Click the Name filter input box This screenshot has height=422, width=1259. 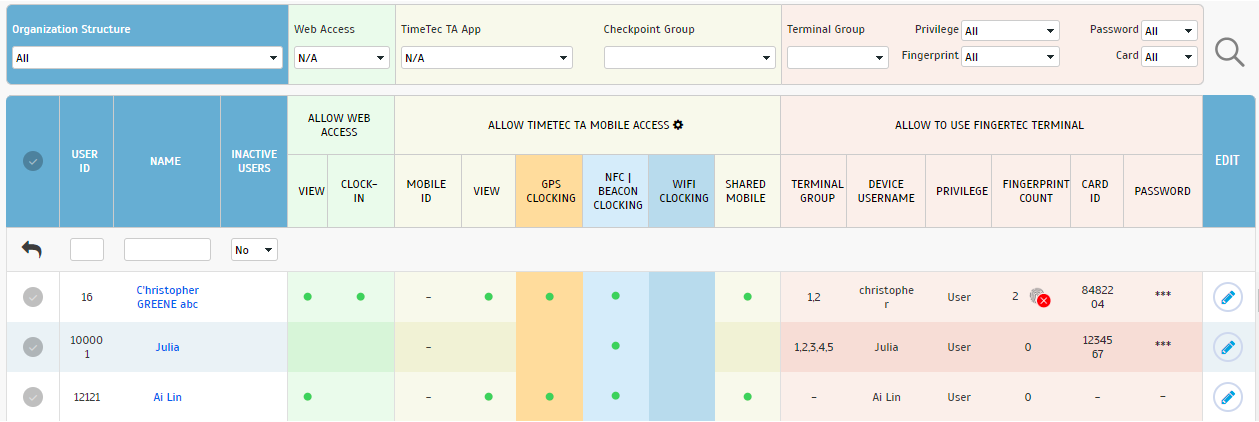(x=167, y=250)
